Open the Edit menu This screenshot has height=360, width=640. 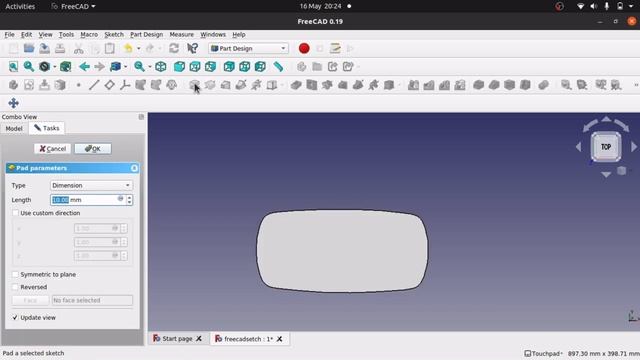(x=27, y=35)
